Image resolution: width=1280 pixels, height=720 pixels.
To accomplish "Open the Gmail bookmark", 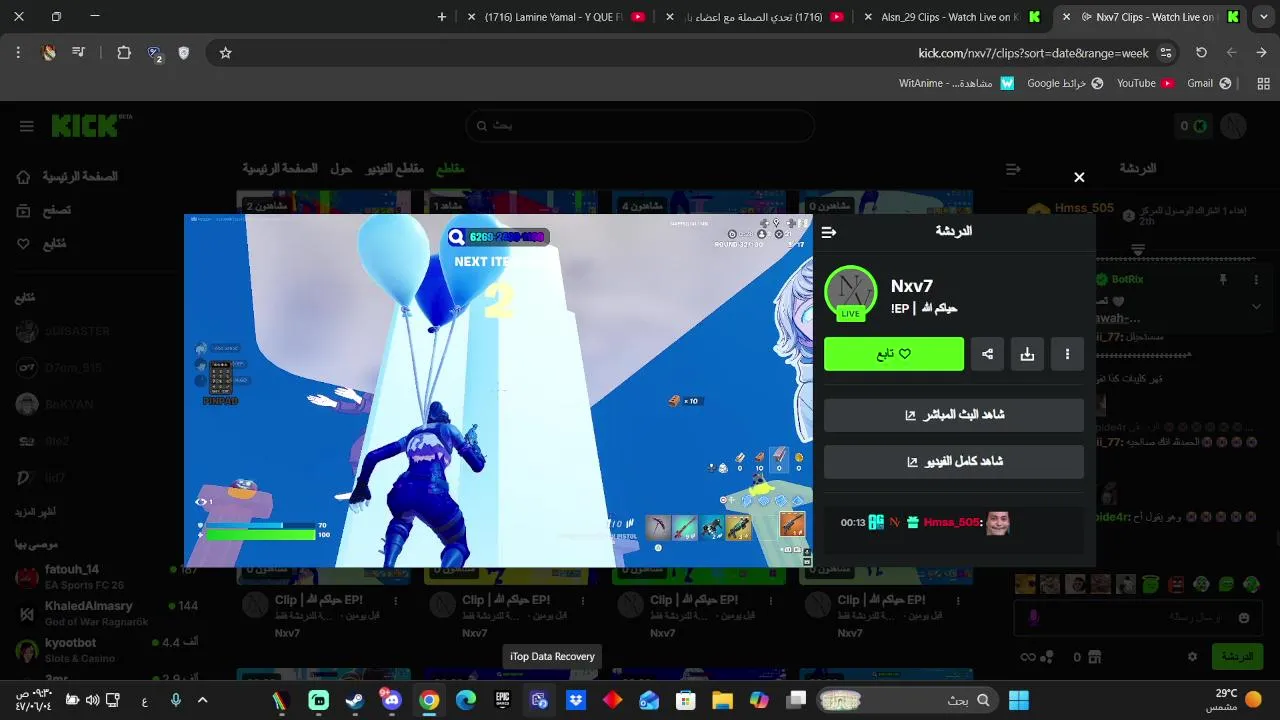I will (x=1208, y=83).
